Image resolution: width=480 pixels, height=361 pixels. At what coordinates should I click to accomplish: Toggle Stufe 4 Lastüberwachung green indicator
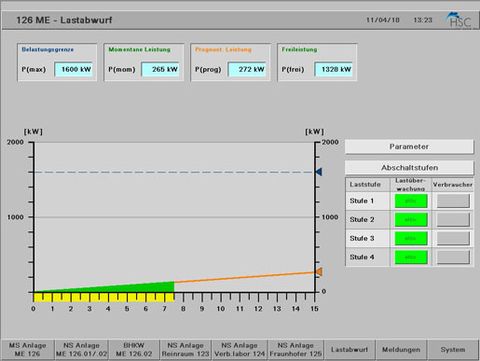[411, 257]
